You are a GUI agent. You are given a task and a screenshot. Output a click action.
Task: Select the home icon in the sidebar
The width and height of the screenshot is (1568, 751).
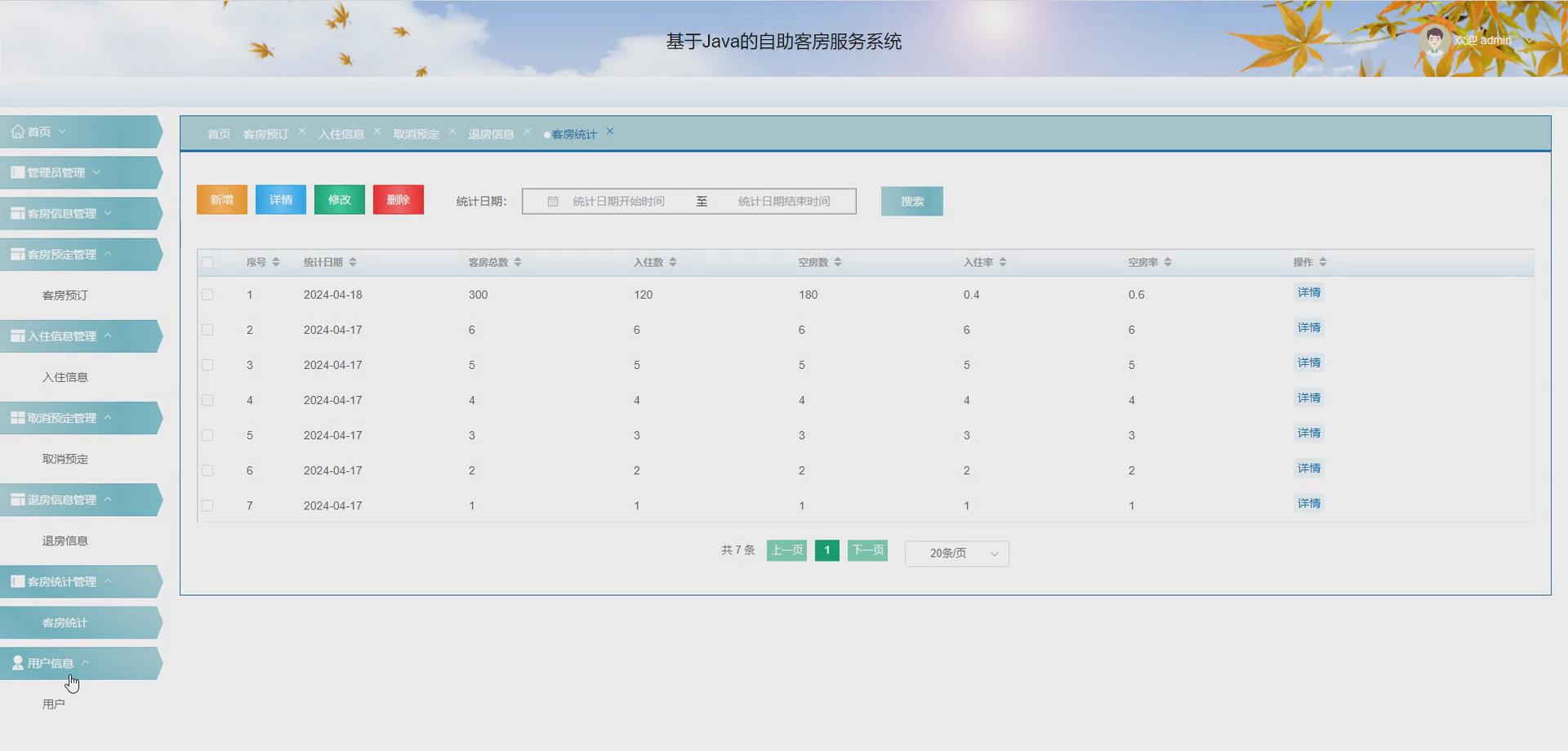pos(17,131)
